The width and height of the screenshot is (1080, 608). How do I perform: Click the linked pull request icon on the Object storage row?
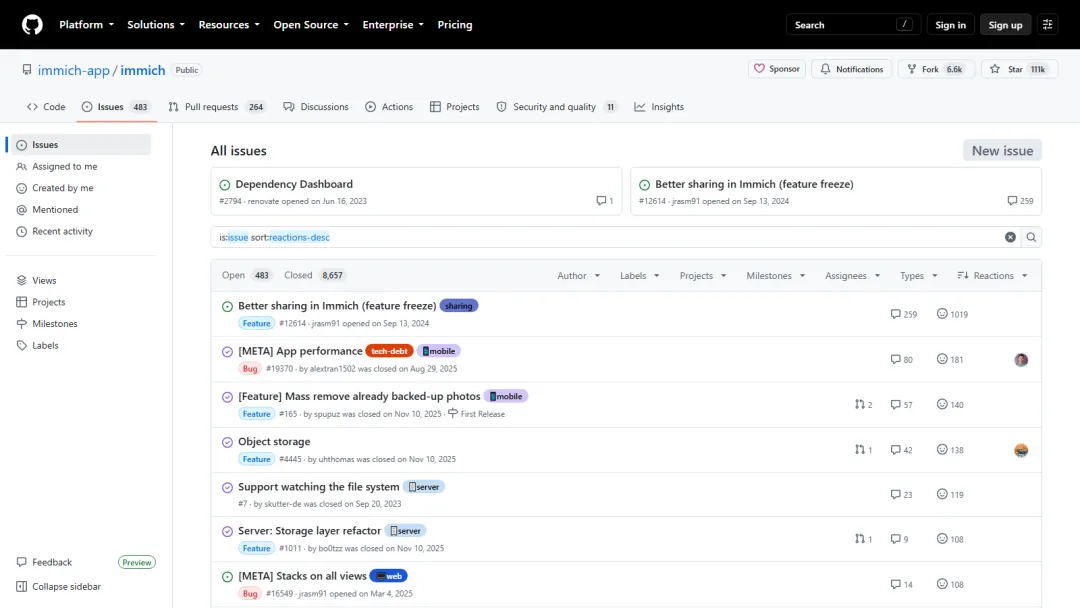pyautogui.click(x=860, y=450)
